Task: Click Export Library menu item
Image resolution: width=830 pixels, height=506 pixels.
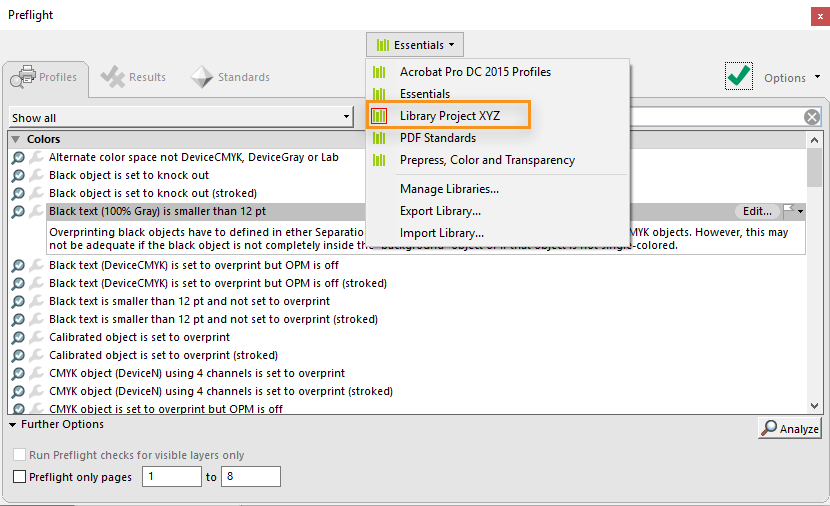Action: (440, 211)
